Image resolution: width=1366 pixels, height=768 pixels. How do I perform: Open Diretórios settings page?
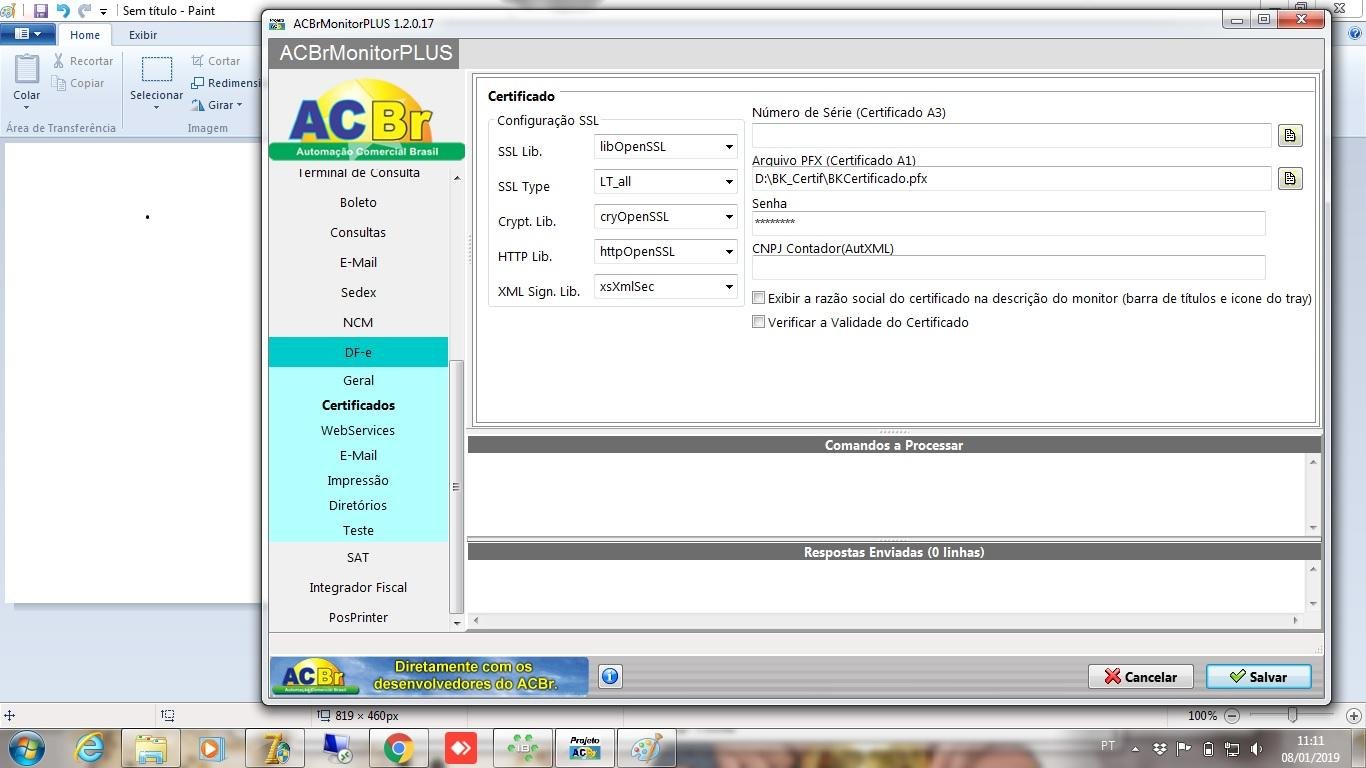click(x=358, y=505)
